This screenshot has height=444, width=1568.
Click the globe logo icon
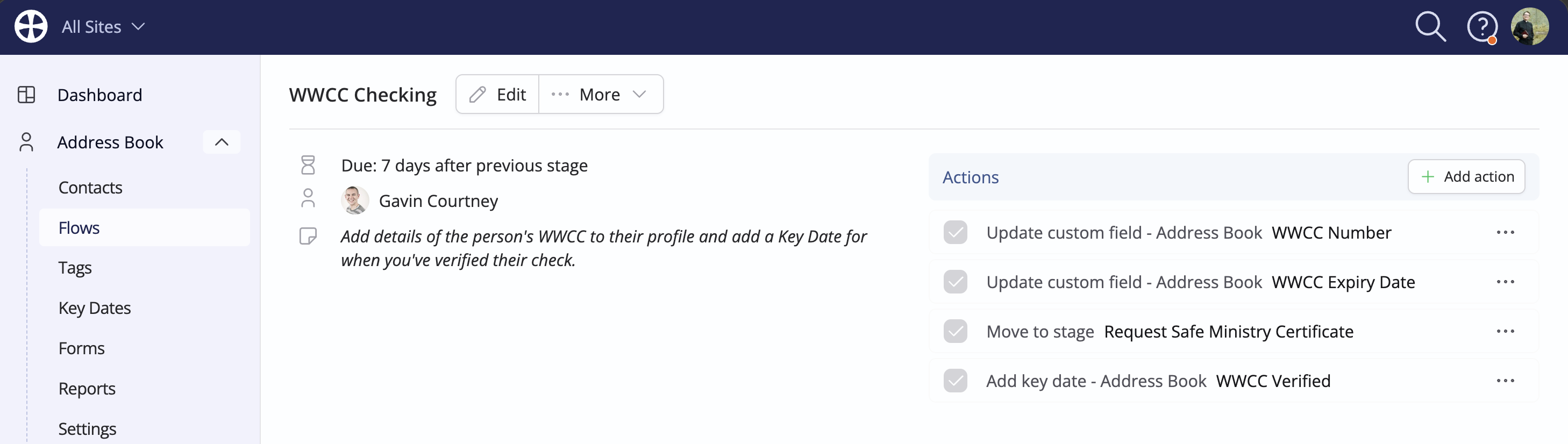pyautogui.click(x=31, y=27)
